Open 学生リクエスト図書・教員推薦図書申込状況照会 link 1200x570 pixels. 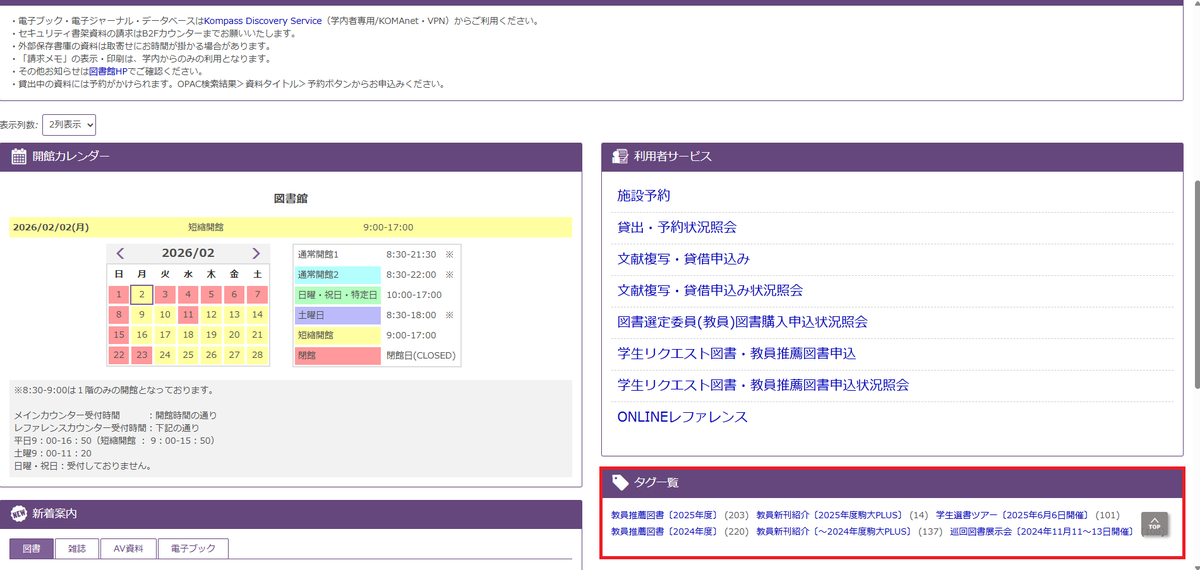tap(763, 385)
